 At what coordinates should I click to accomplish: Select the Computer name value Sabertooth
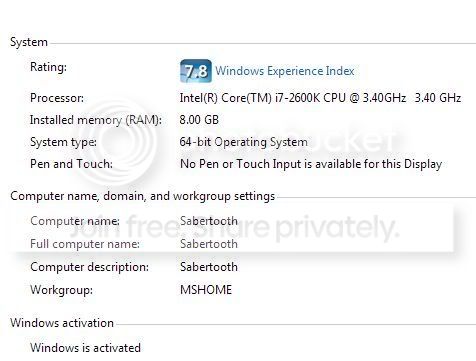click(209, 221)
